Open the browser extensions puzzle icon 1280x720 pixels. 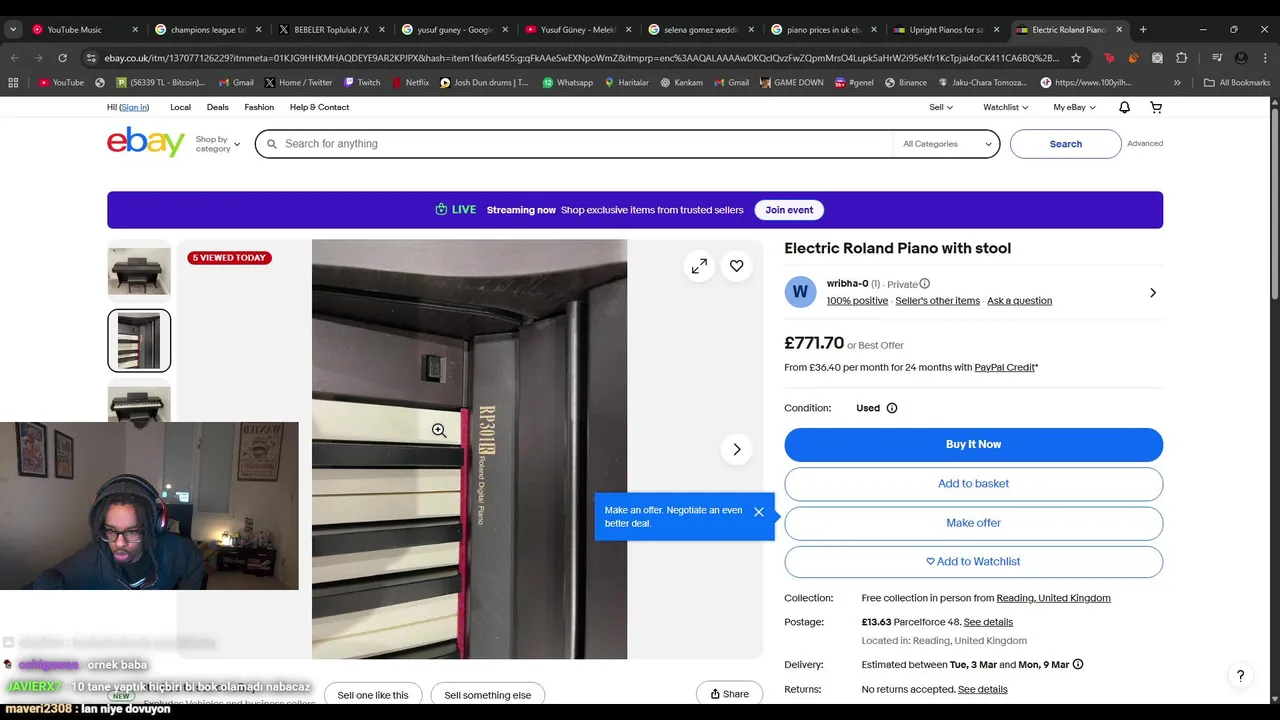tap(1182, 58)
